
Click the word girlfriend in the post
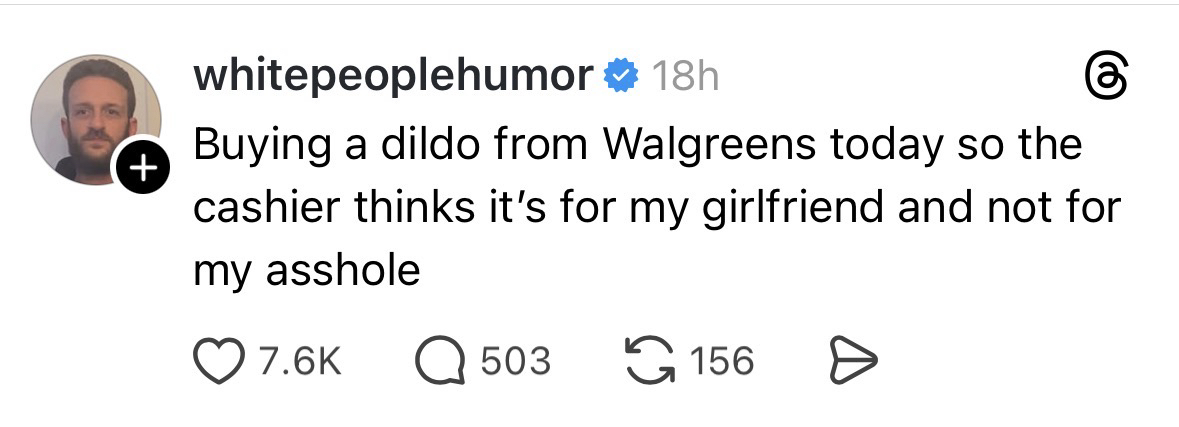point(793,209)
